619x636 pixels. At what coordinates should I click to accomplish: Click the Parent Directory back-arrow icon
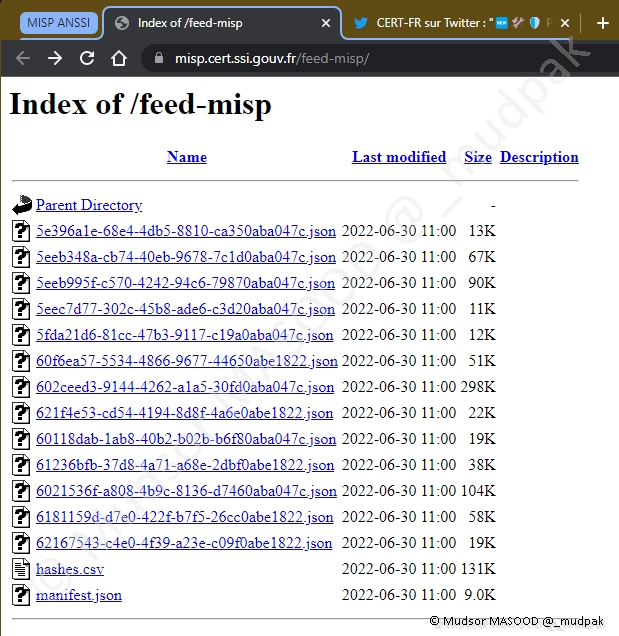coord(22,205)
